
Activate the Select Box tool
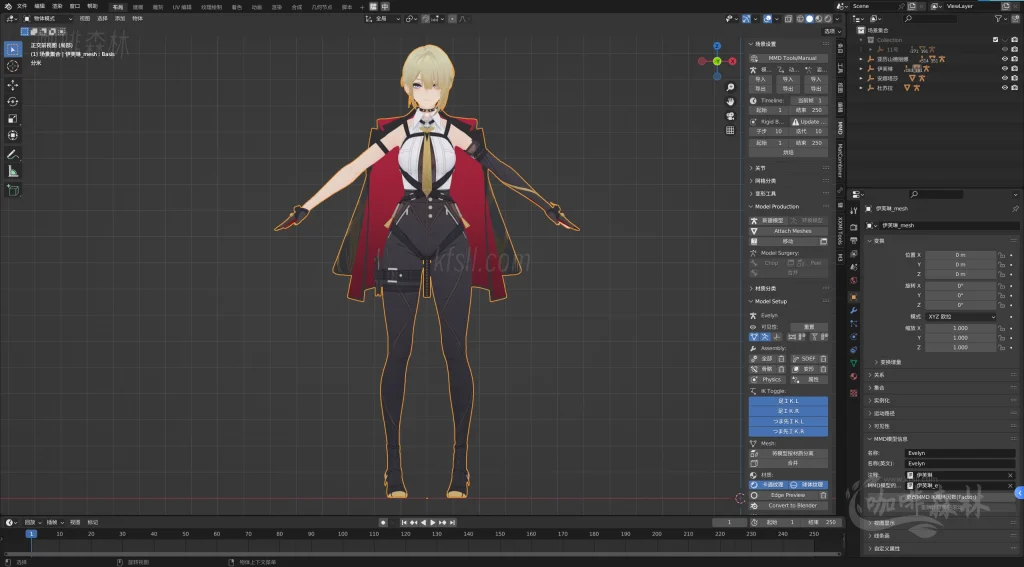(12, 49)
